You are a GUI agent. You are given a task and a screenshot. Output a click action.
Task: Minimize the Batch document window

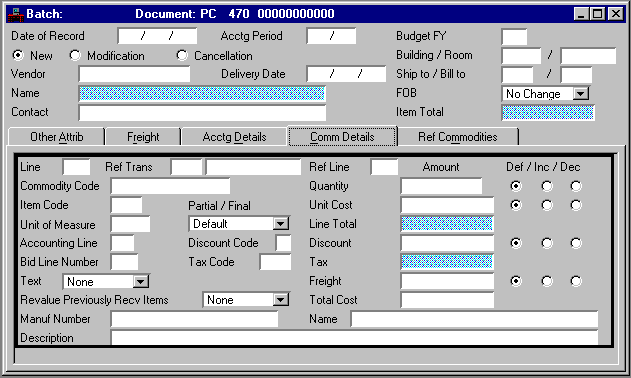tap(581, 14)
